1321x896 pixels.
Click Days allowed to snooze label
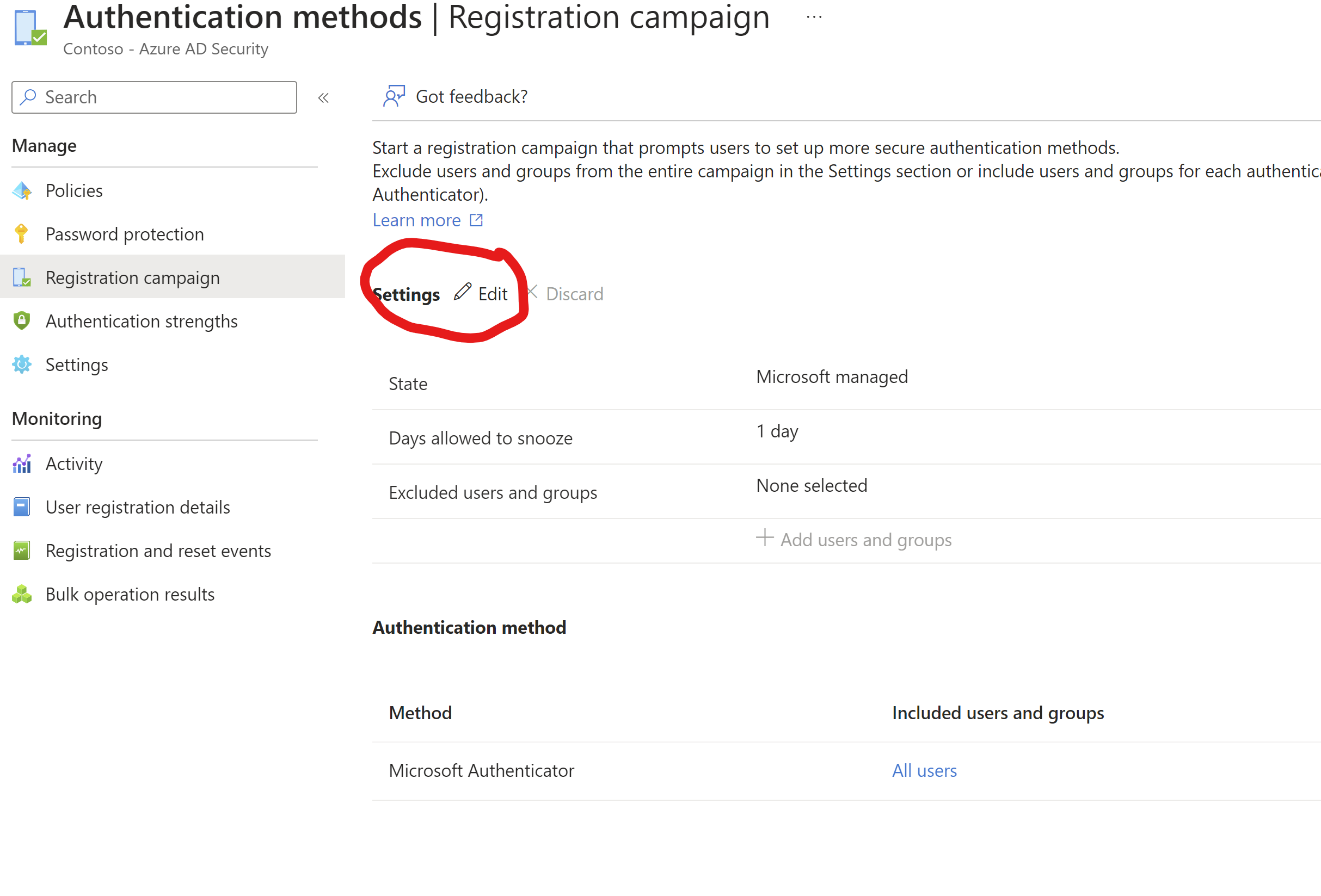[x=480, y=438]
